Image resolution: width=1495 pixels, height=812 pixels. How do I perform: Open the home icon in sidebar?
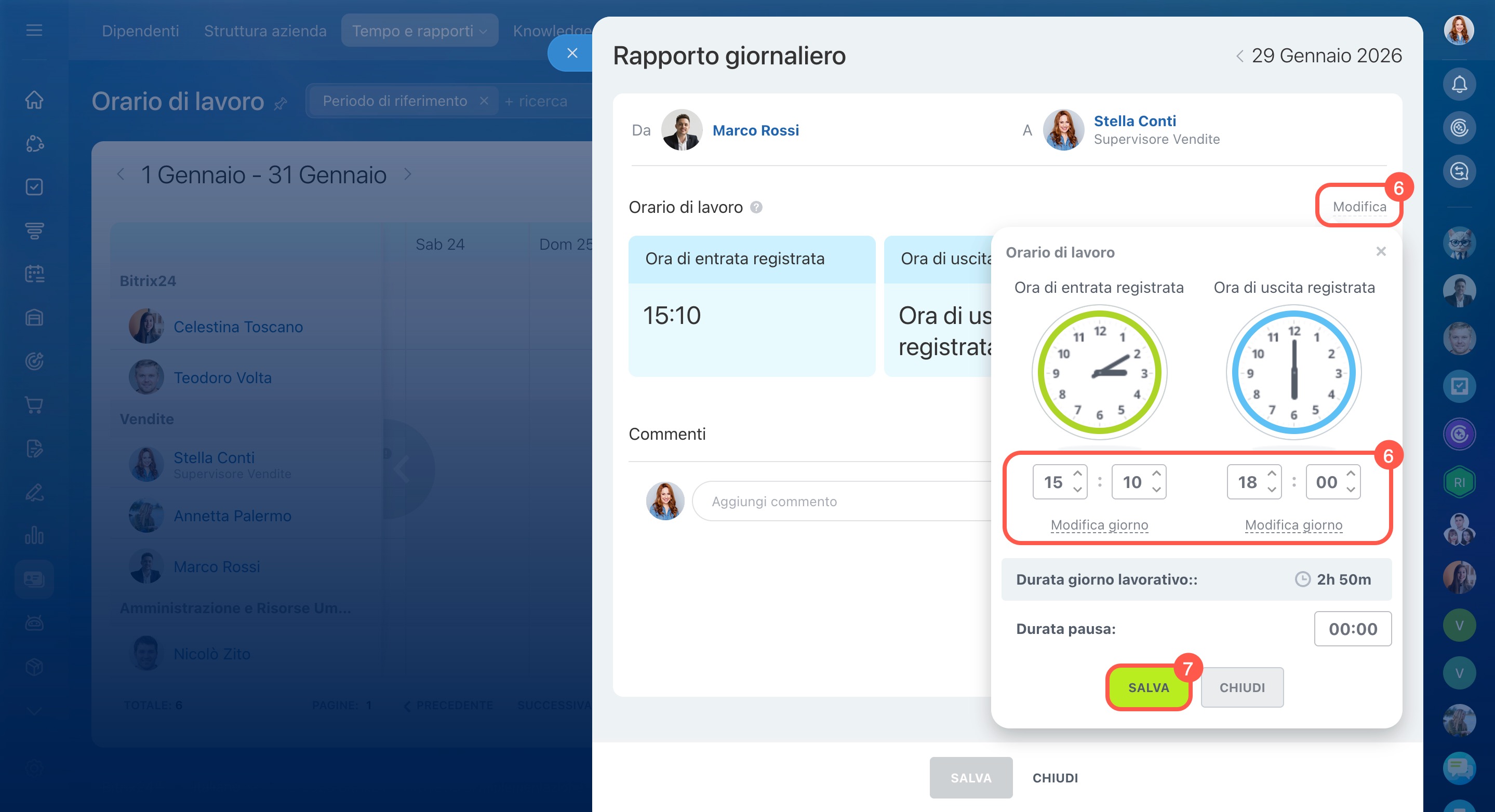tap(34, 99)
